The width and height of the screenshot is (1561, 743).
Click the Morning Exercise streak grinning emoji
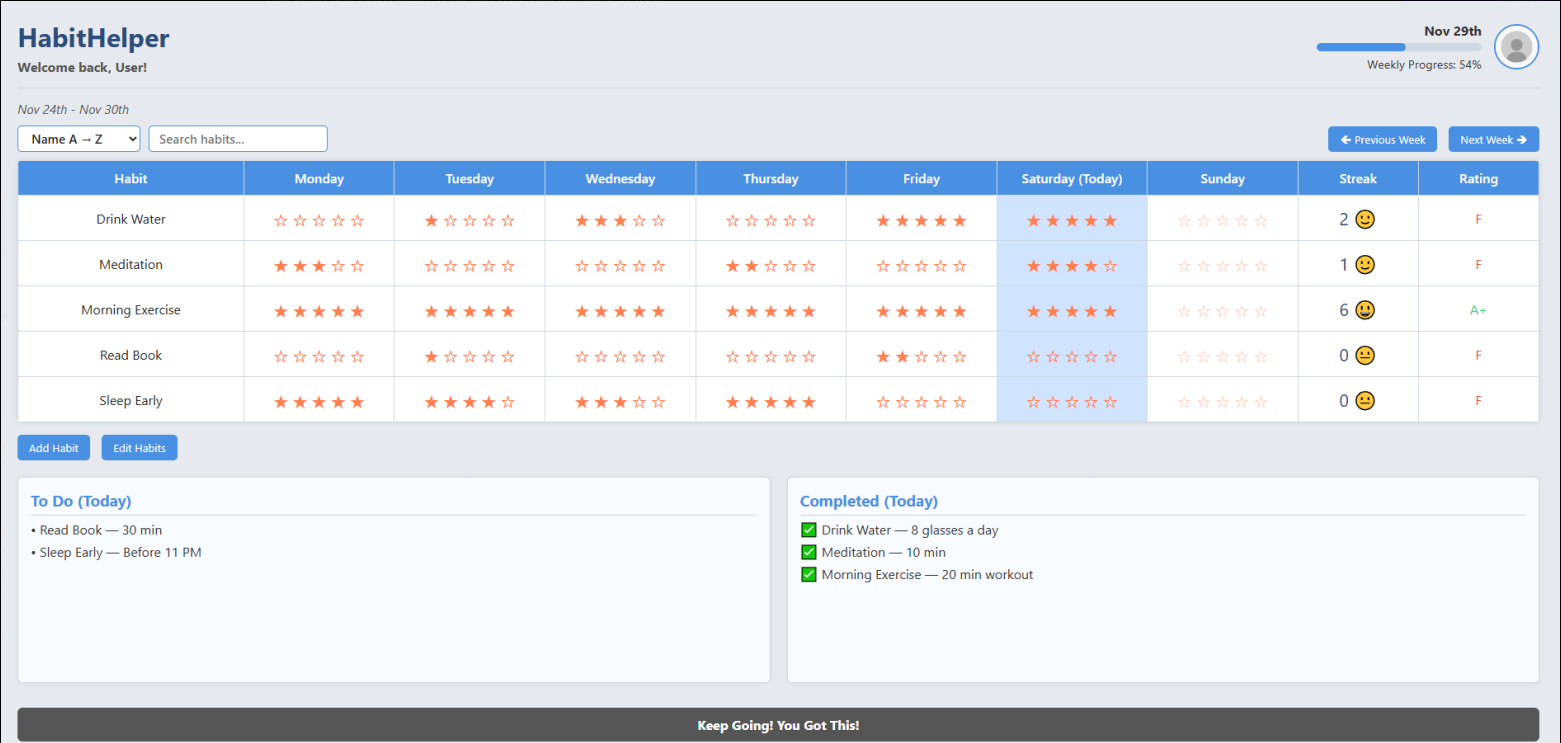[1365, 310]
